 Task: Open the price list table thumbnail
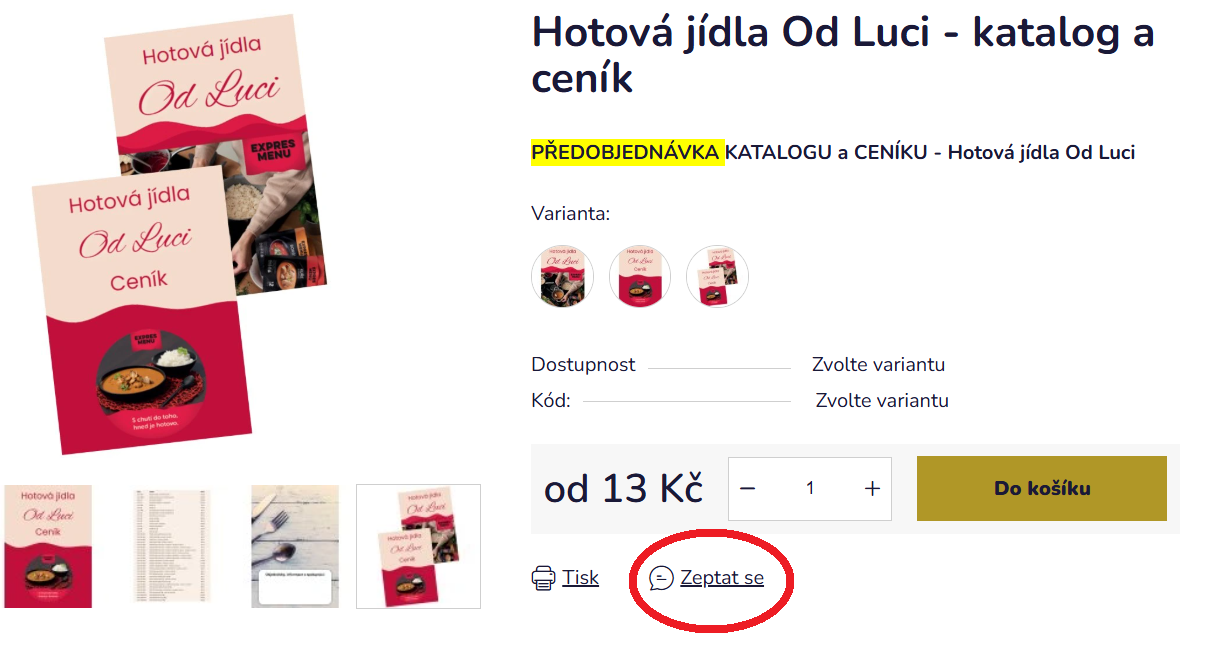click(x=172, y=546)
